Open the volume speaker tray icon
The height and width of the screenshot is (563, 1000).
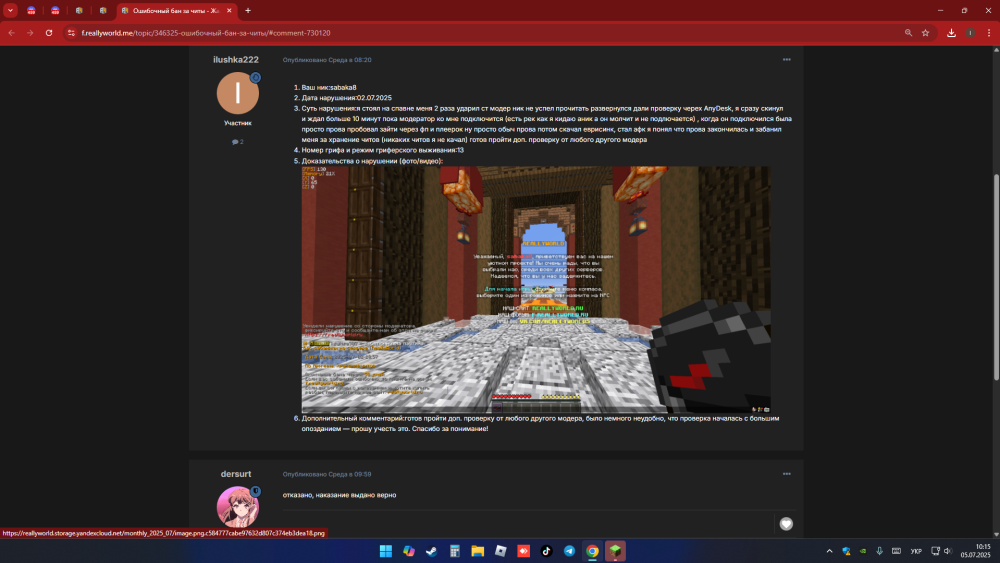[948, 551]
